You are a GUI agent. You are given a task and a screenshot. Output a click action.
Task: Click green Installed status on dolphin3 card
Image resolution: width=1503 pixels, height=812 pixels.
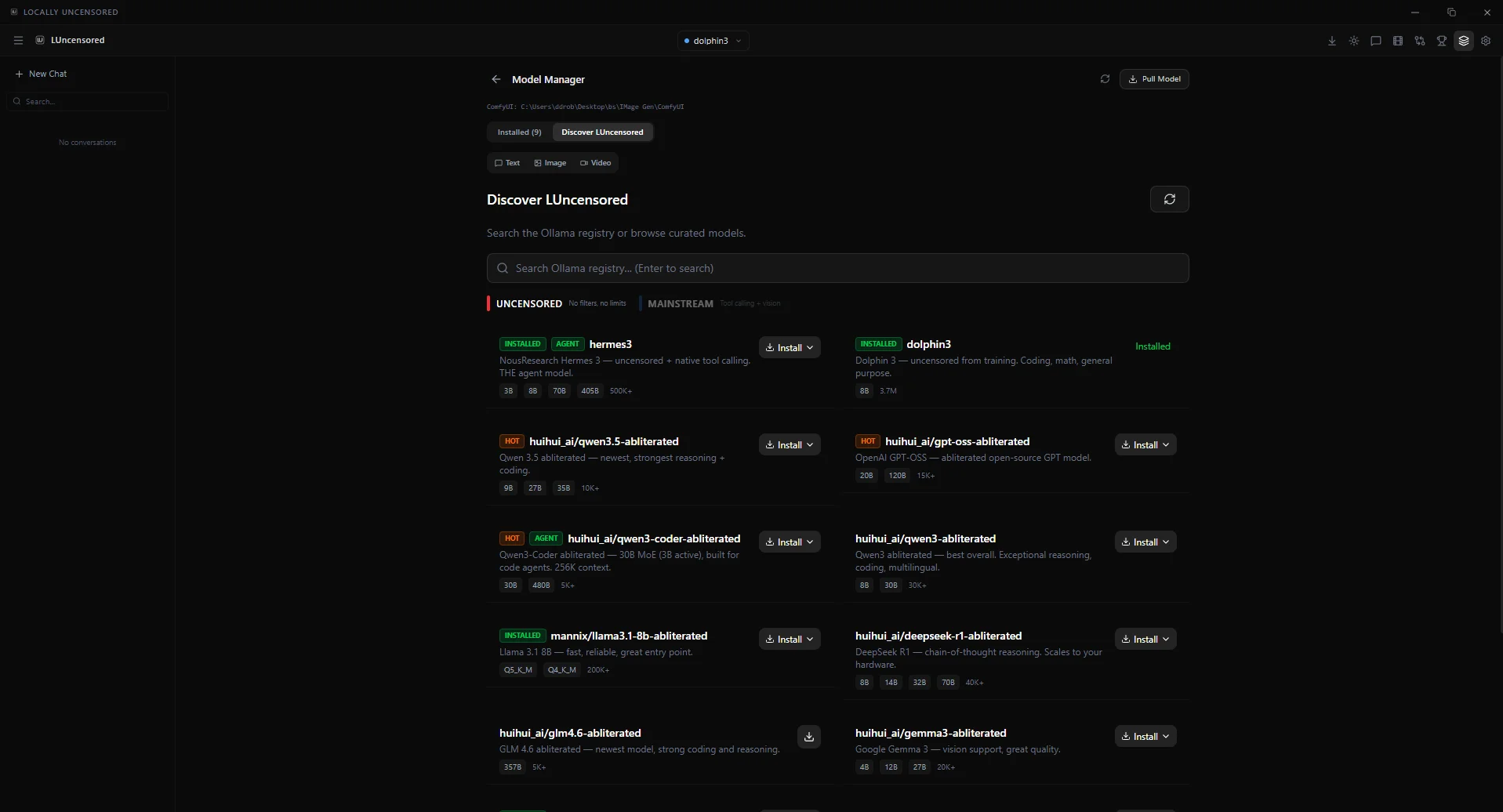click(1153, 346)
